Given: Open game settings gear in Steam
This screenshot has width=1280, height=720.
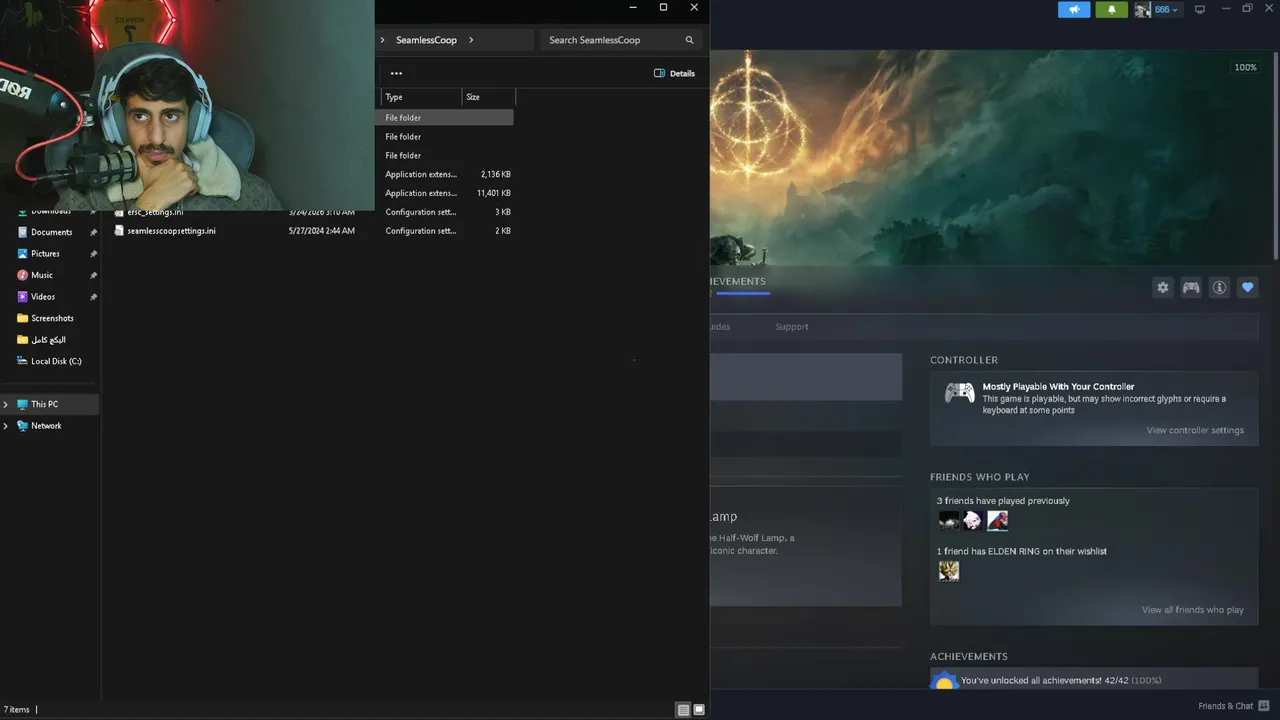Looking at the screenshot, I should click(1162, 287).
